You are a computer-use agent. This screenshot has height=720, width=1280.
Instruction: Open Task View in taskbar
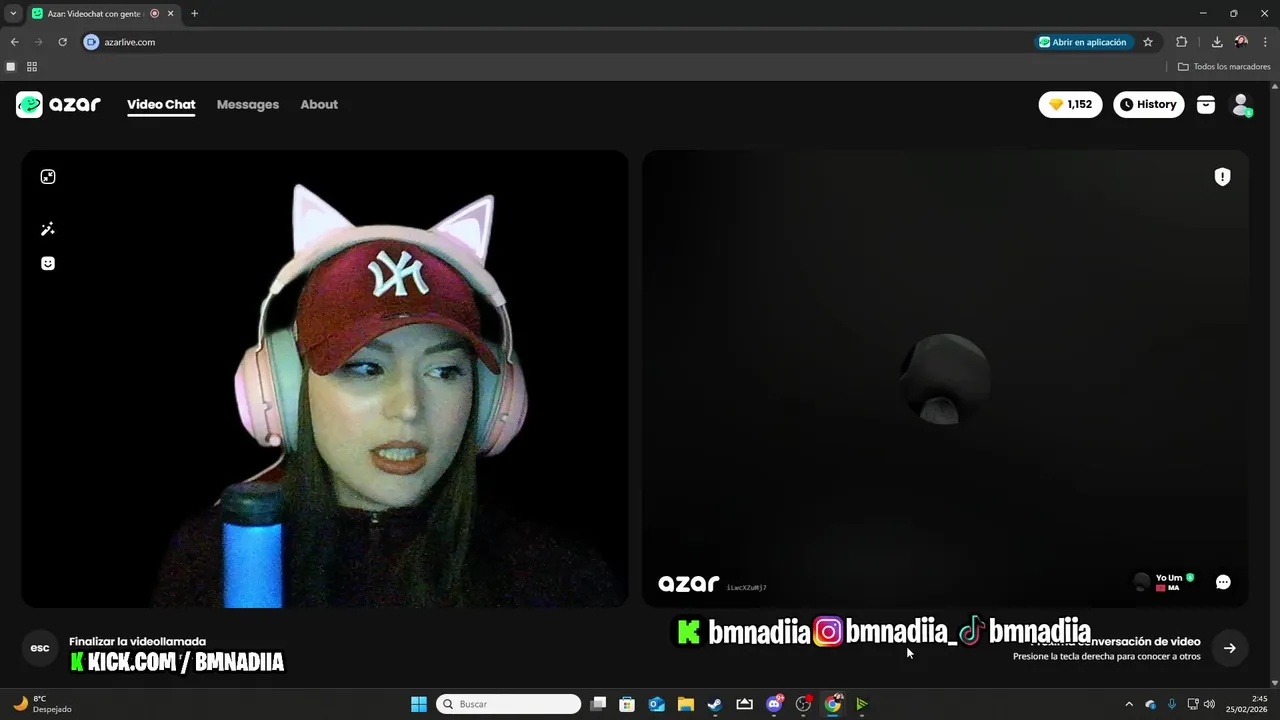598,704
